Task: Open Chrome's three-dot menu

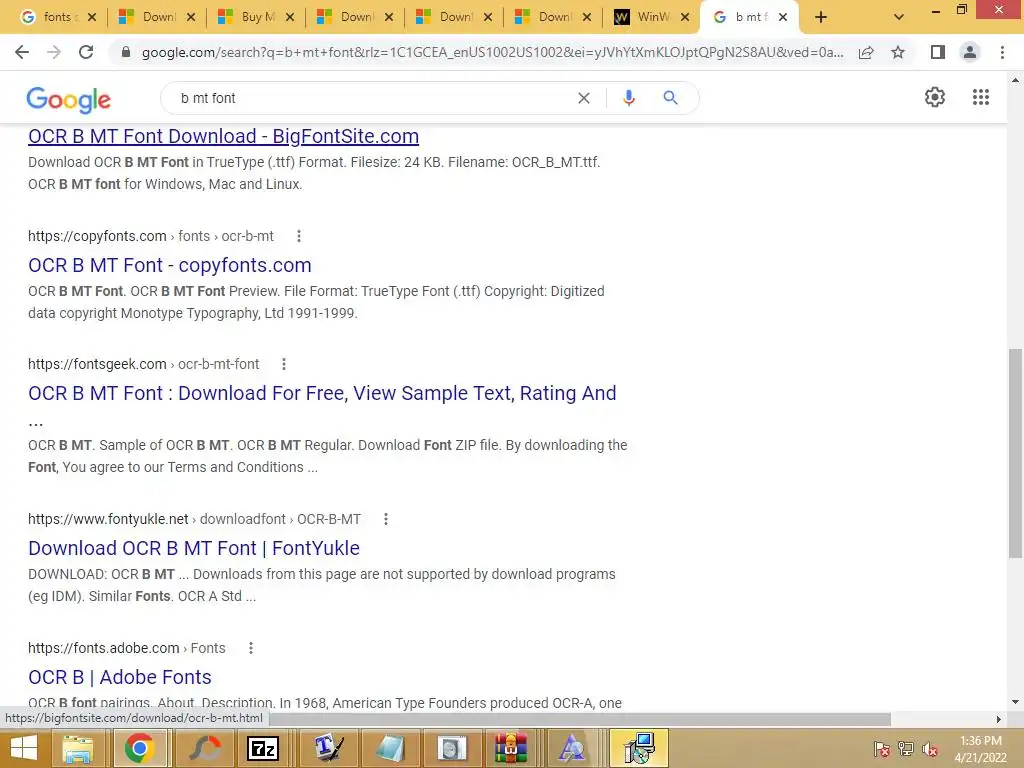Action: [1002, 52]
